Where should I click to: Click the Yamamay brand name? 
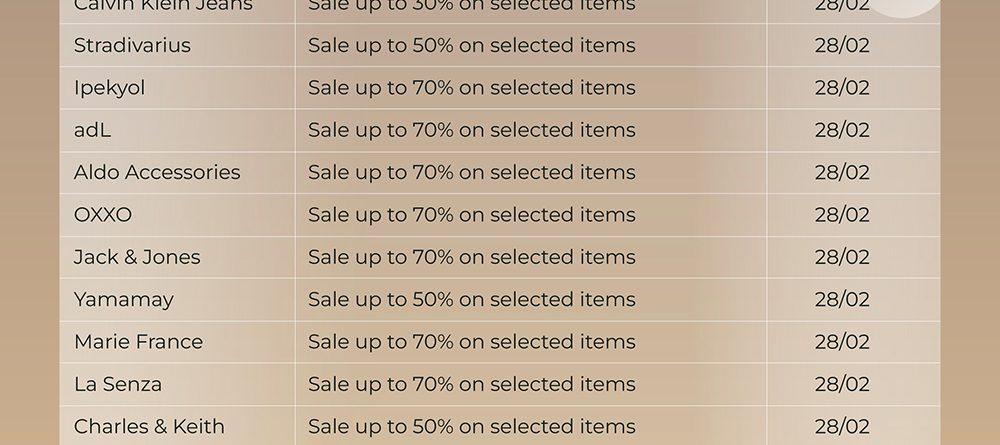(x=124, y=300)
